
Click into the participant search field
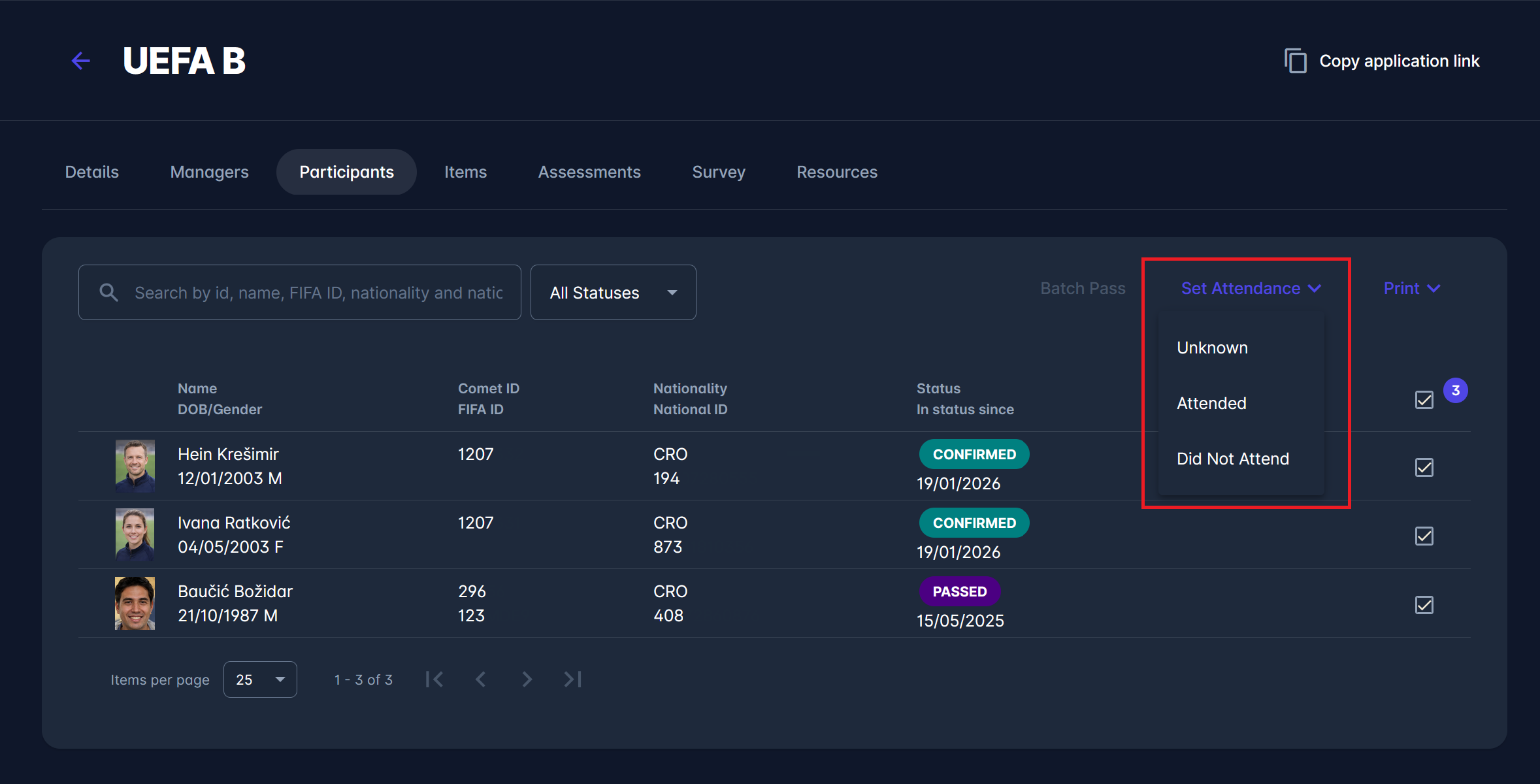[x=318, y=293]
